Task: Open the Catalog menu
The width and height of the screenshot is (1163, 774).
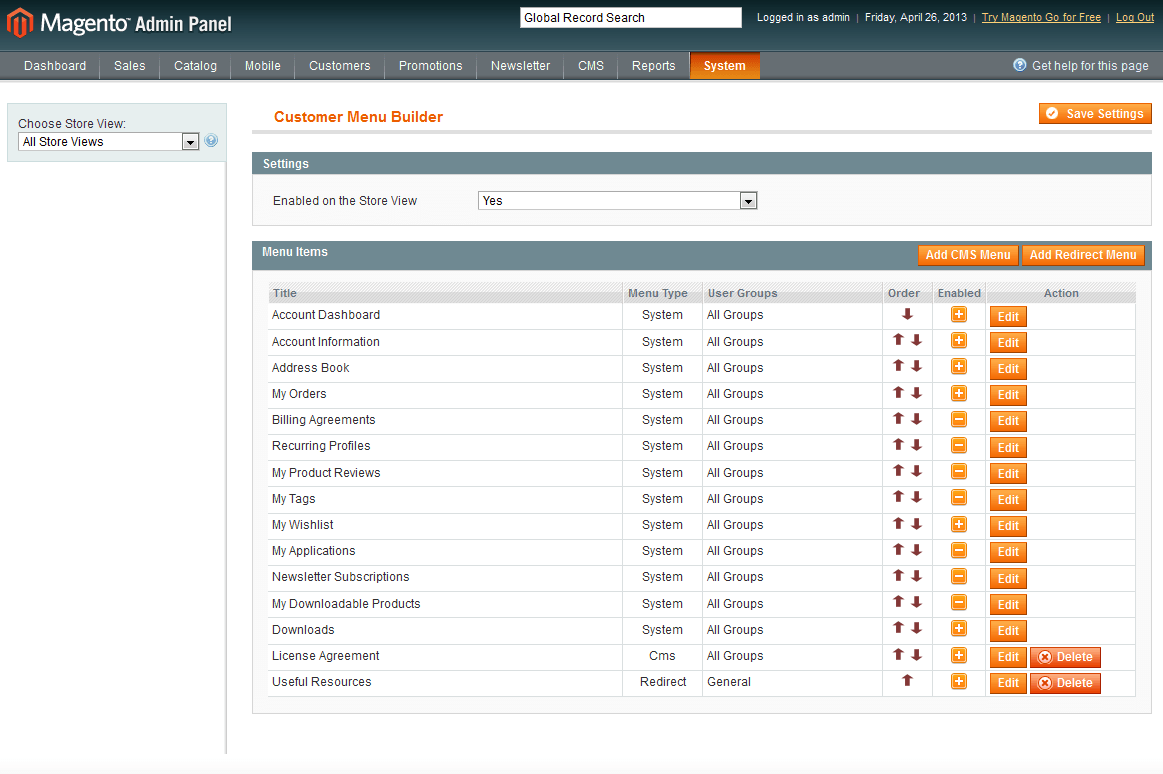Action: 195,66
